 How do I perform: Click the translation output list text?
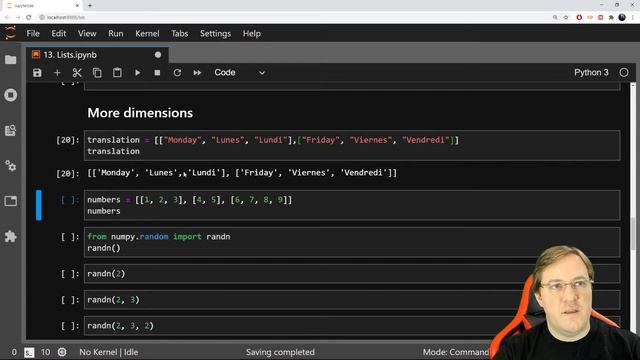point(242,173)
